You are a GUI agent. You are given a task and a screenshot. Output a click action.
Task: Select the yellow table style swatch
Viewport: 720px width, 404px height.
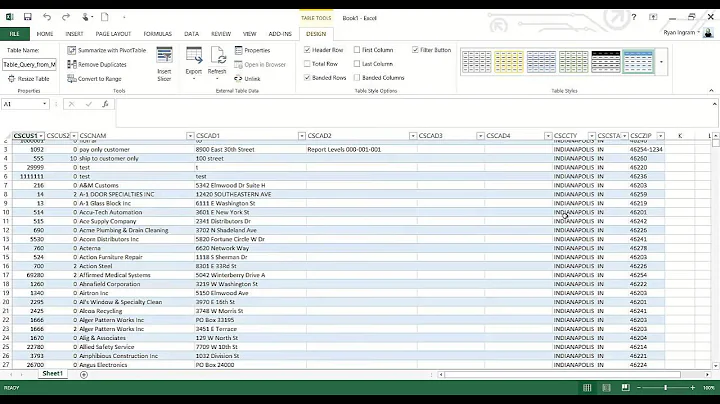tap(509, 62)
